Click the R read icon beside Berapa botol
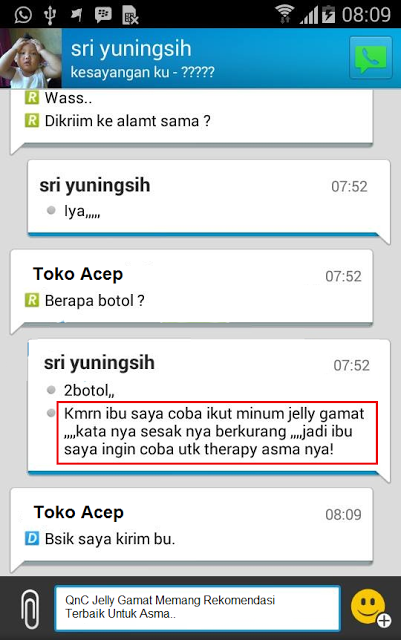This screenshot has width=401, height=640. coord(32,300)
